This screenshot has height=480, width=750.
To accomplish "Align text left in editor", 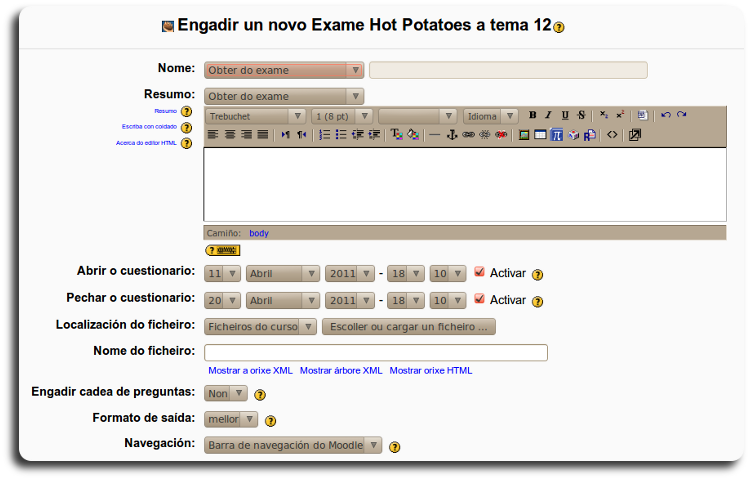I will click(x=213, y=135).
